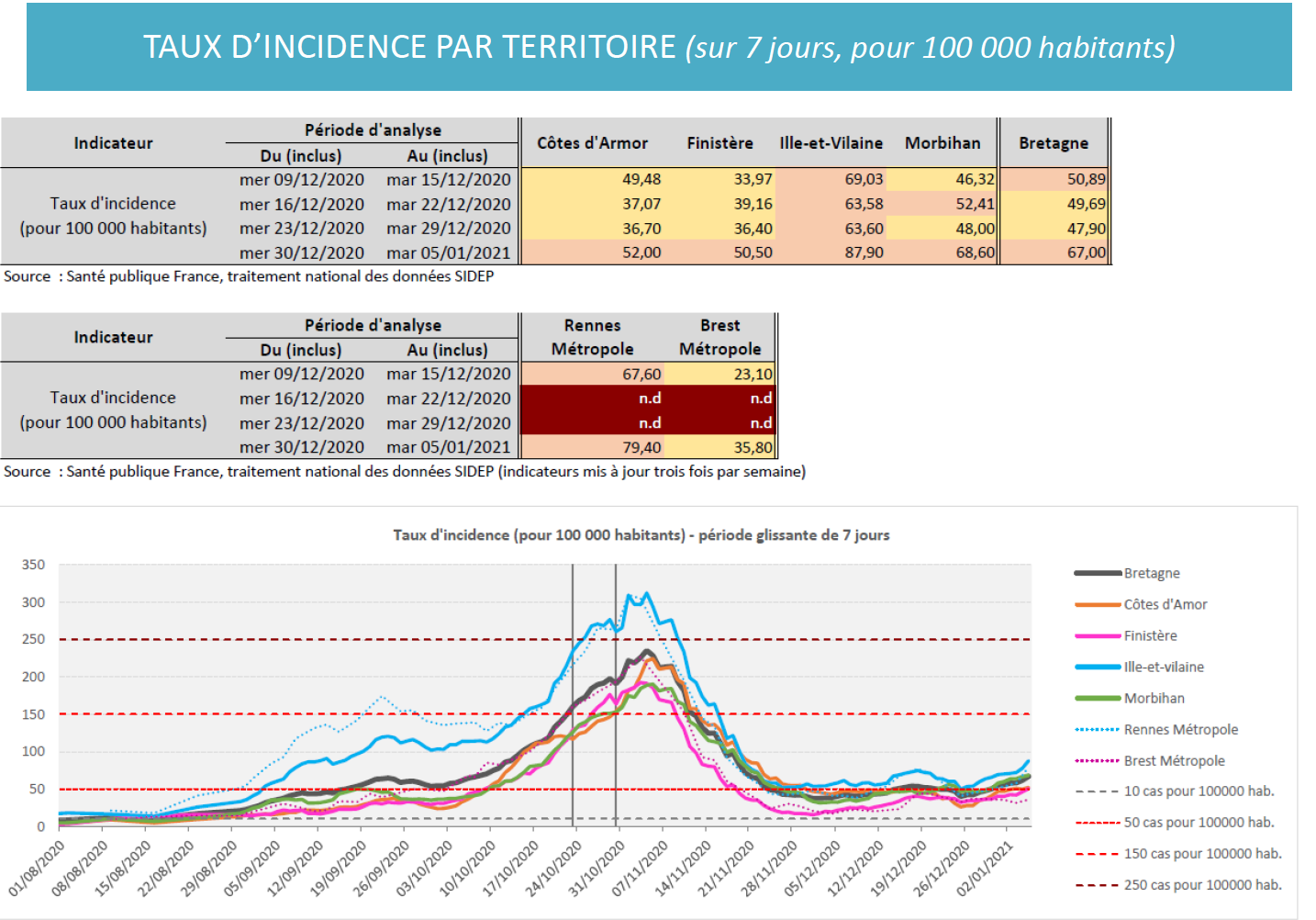Click the blue TAUX D'INCIDENCE PAR TERRITOIRE banner
Viewport: 1316px width, 920px height.
click(x=659, y=47)
